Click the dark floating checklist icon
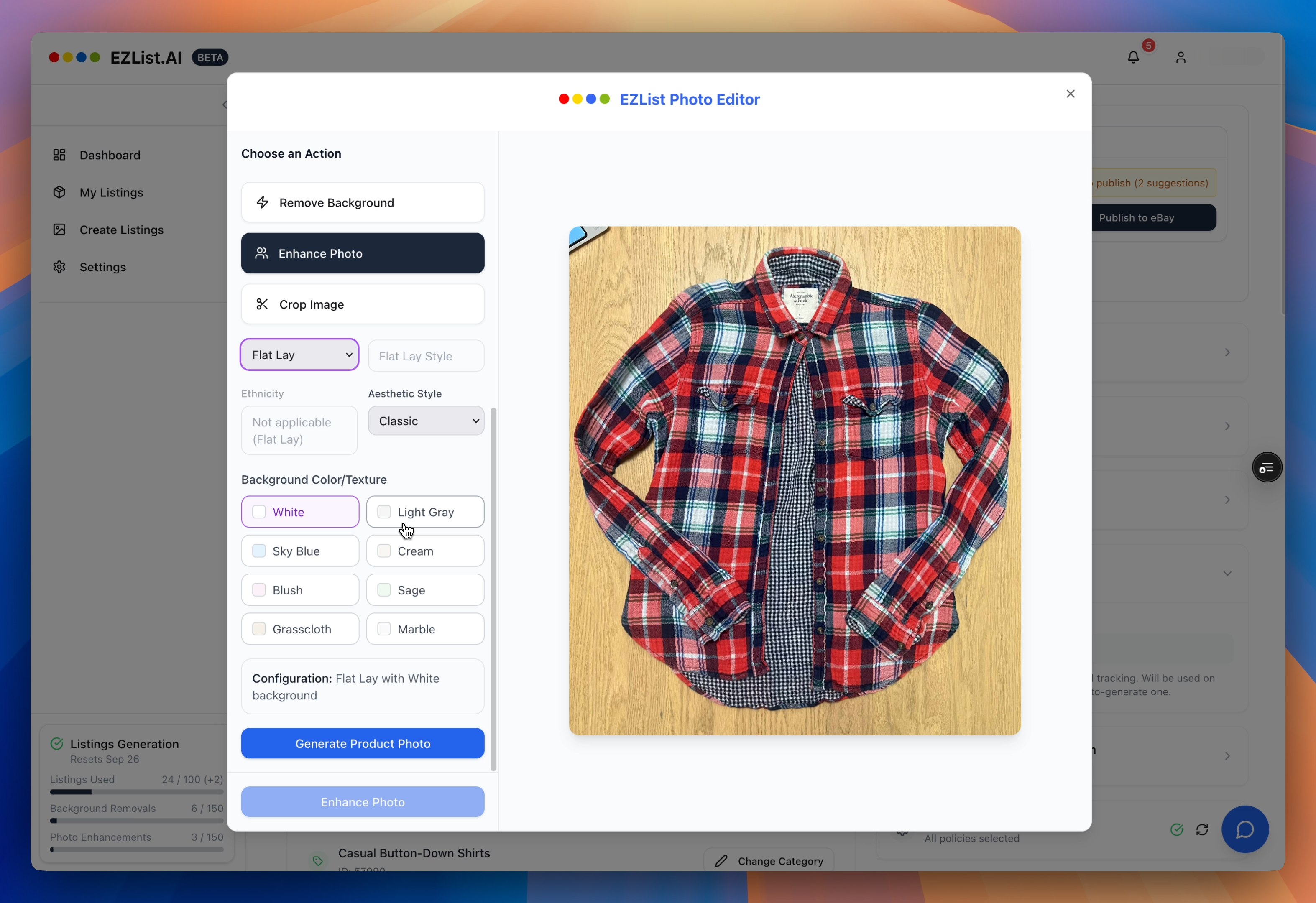Image resolution: width=1316 pixels, height=903 pixels. click(x=1267, y=468)
